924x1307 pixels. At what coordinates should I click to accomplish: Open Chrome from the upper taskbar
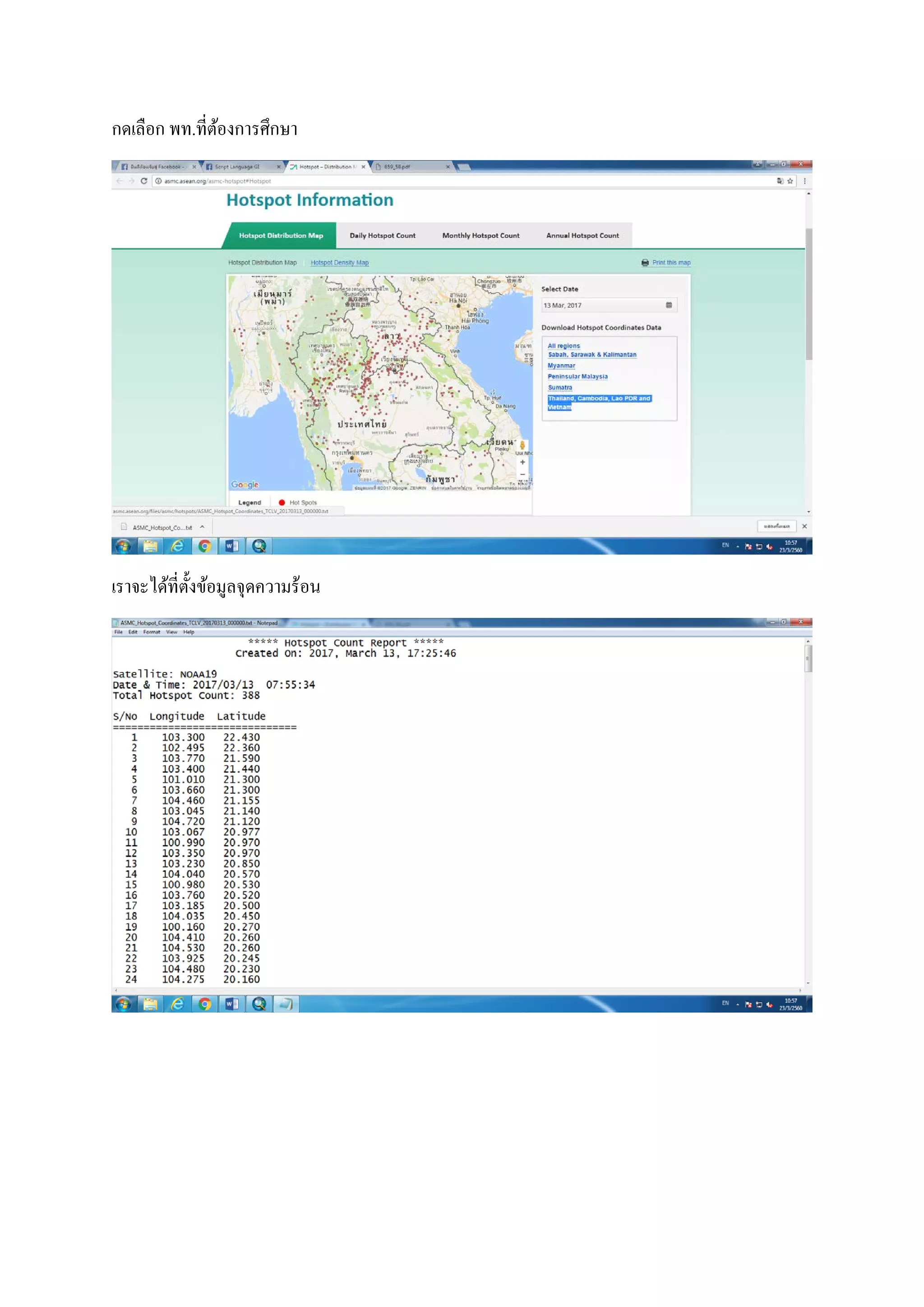point(205,547)
